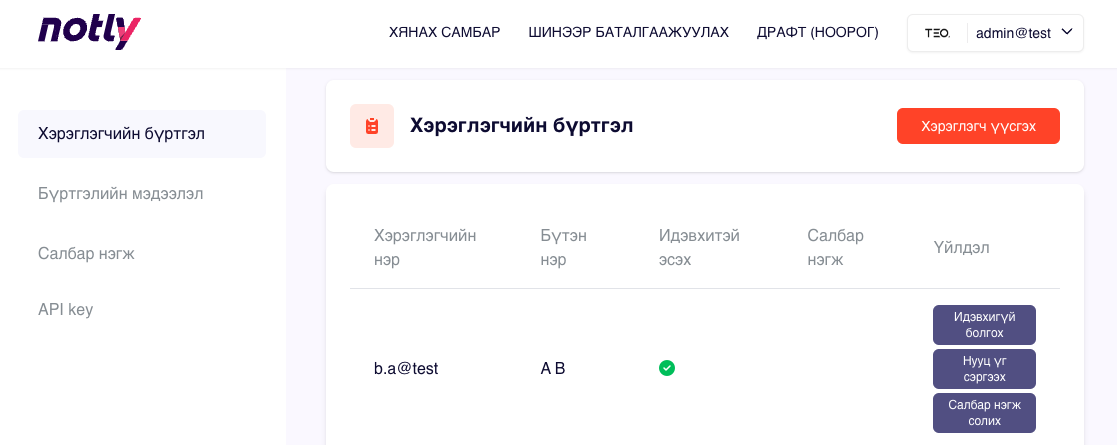Open the account menu chevron arrow
The image size is (1117, 445).
click(1066, 32)
